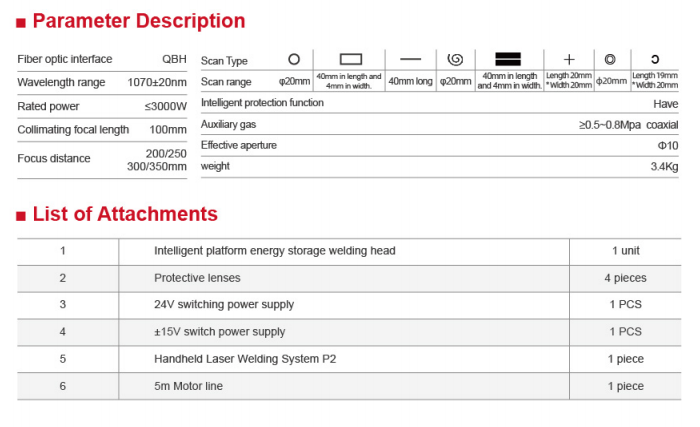This screenshot has height=427, width=700.
Task: Select the 5m Motor line entry
Action: [190, 385]
